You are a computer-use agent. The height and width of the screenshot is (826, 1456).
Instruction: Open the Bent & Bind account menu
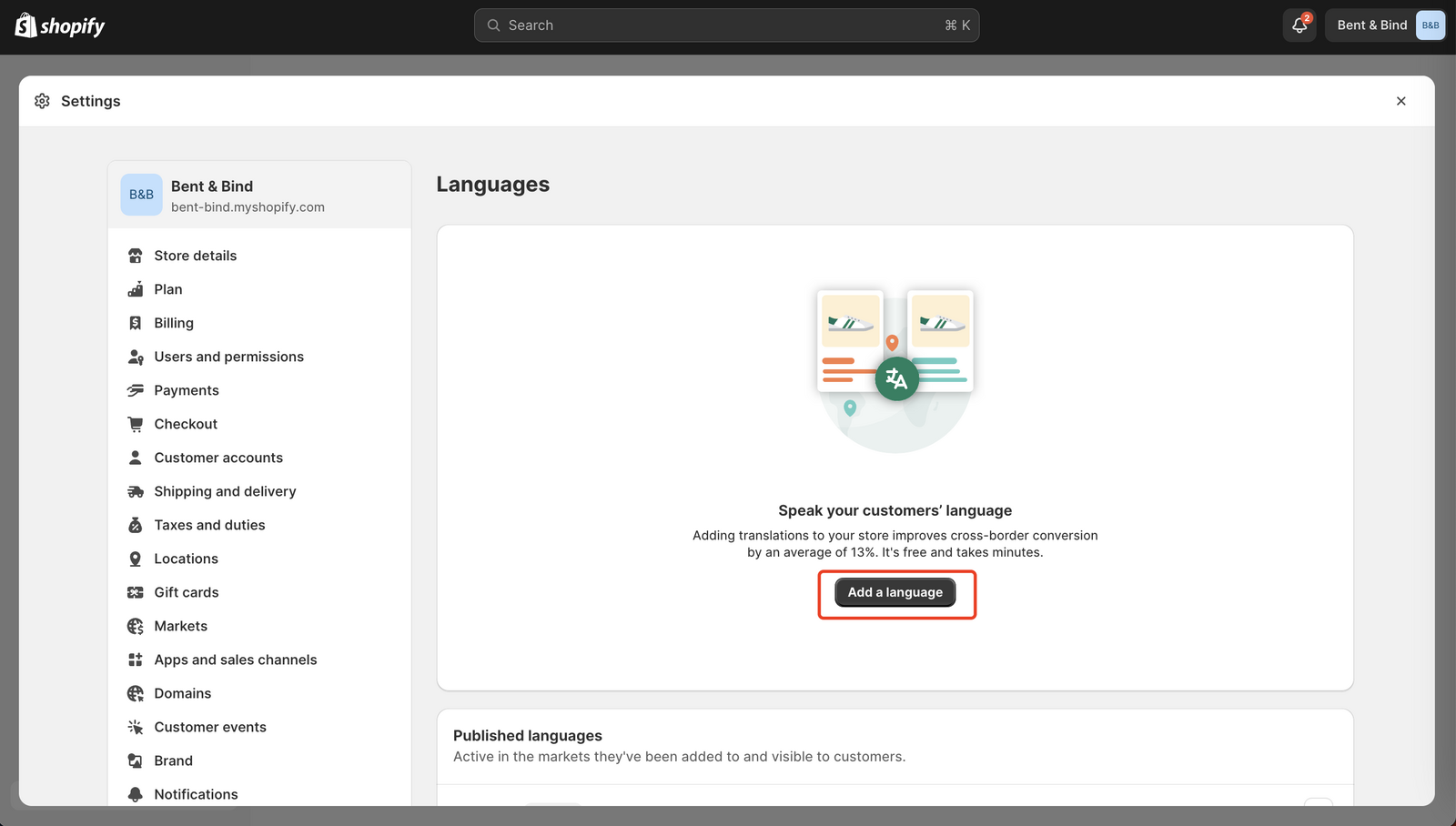(x=1385, y=25)
